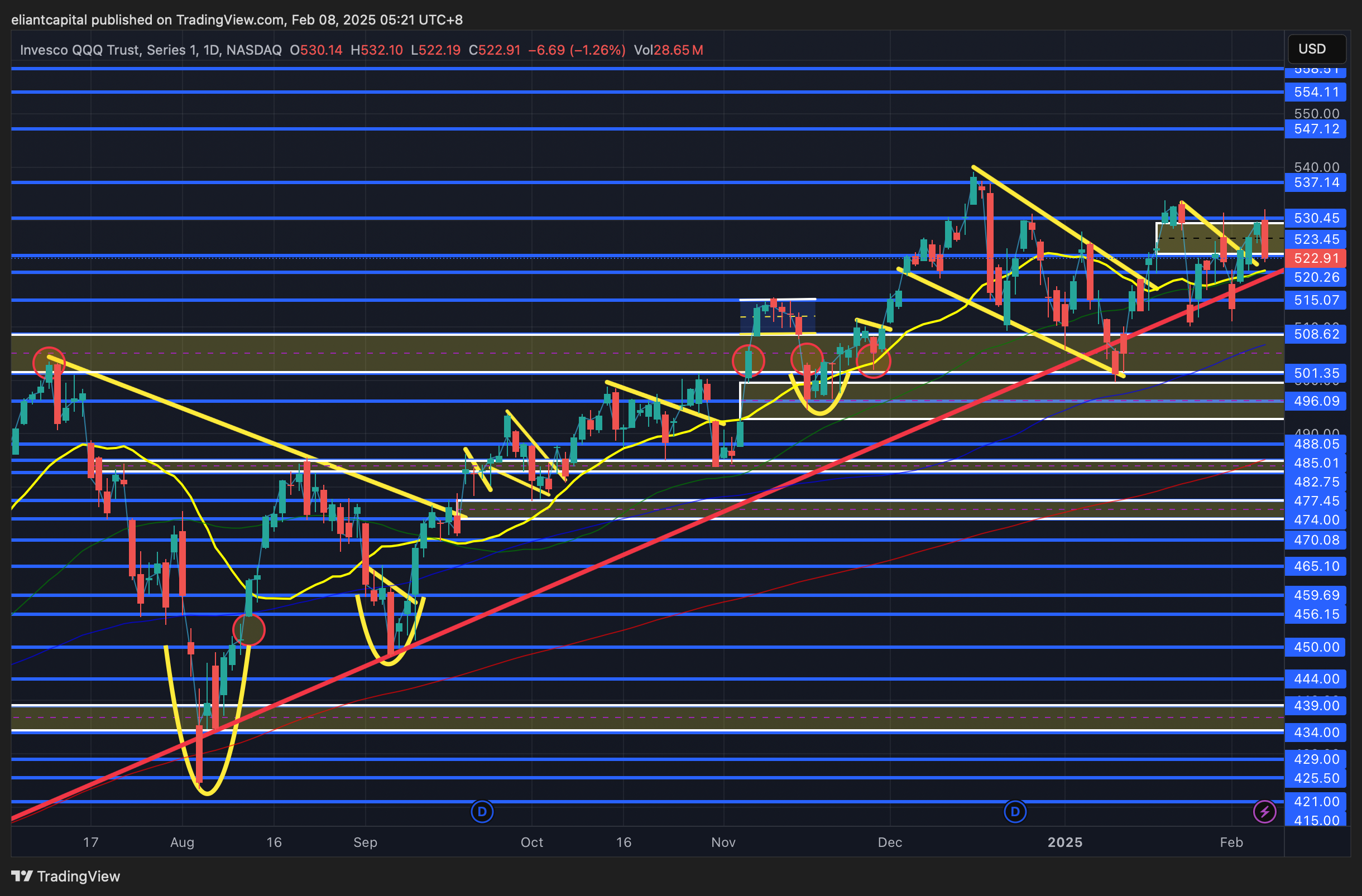Click the Sep label on the time axis

(x=365, y=842)
